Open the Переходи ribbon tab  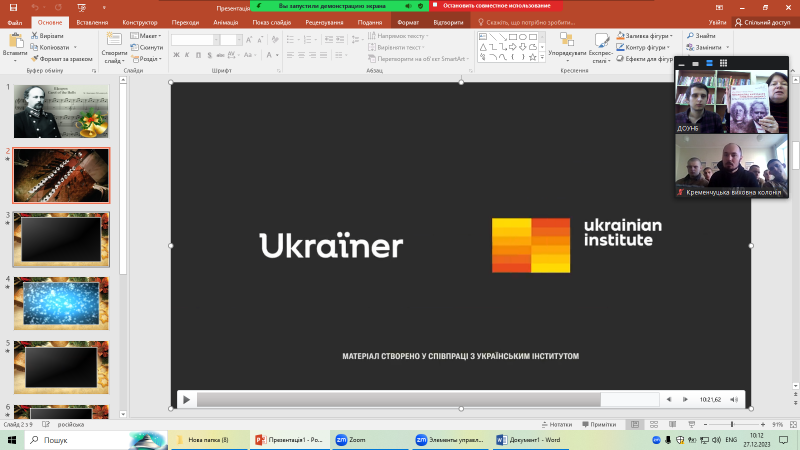185,22
